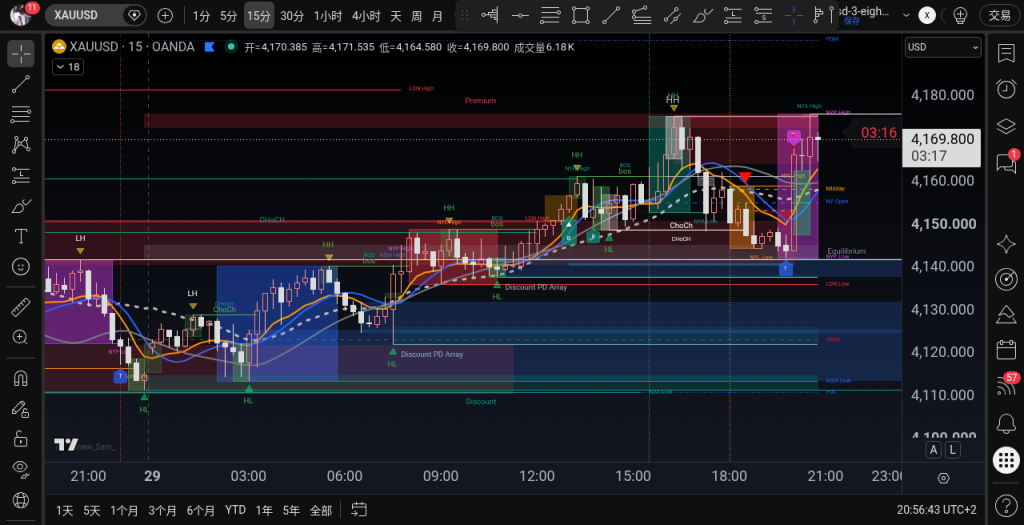Select the trend line tool
The width and height of the screenshot is (1024, 525).
[21, 84]
